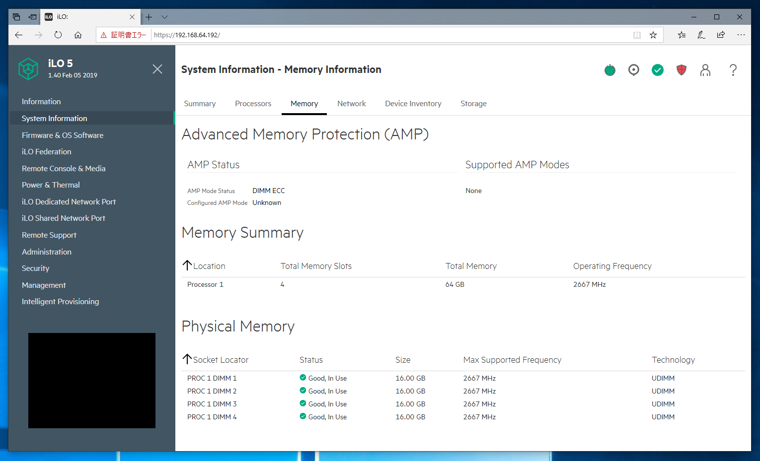Image resolution: width=760 pixels, height=461 pixels.
Task: Sort Memory Summary by Location
Action: coord(187,266)
